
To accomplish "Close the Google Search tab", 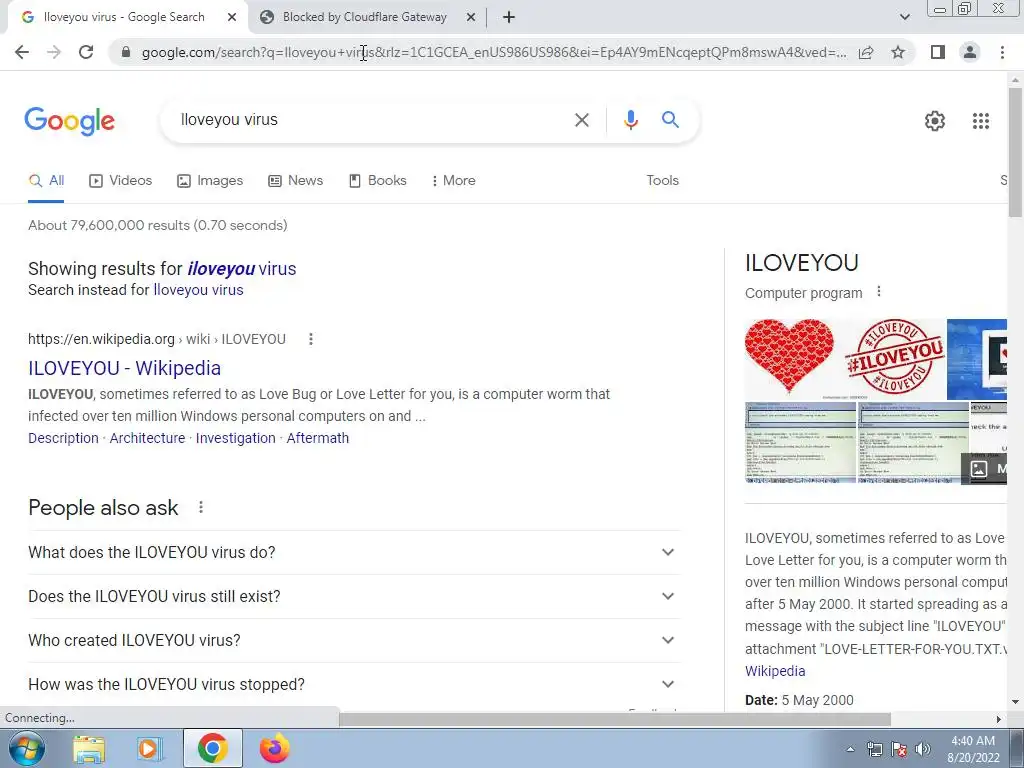I will pos(232,18).
